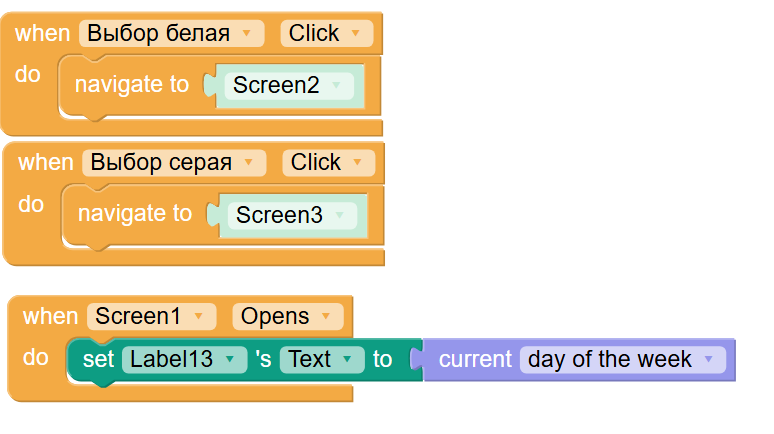Select the purple 'current' date block
The height and width of the screenshot is (434, 774).
click(x=476, y=360)
